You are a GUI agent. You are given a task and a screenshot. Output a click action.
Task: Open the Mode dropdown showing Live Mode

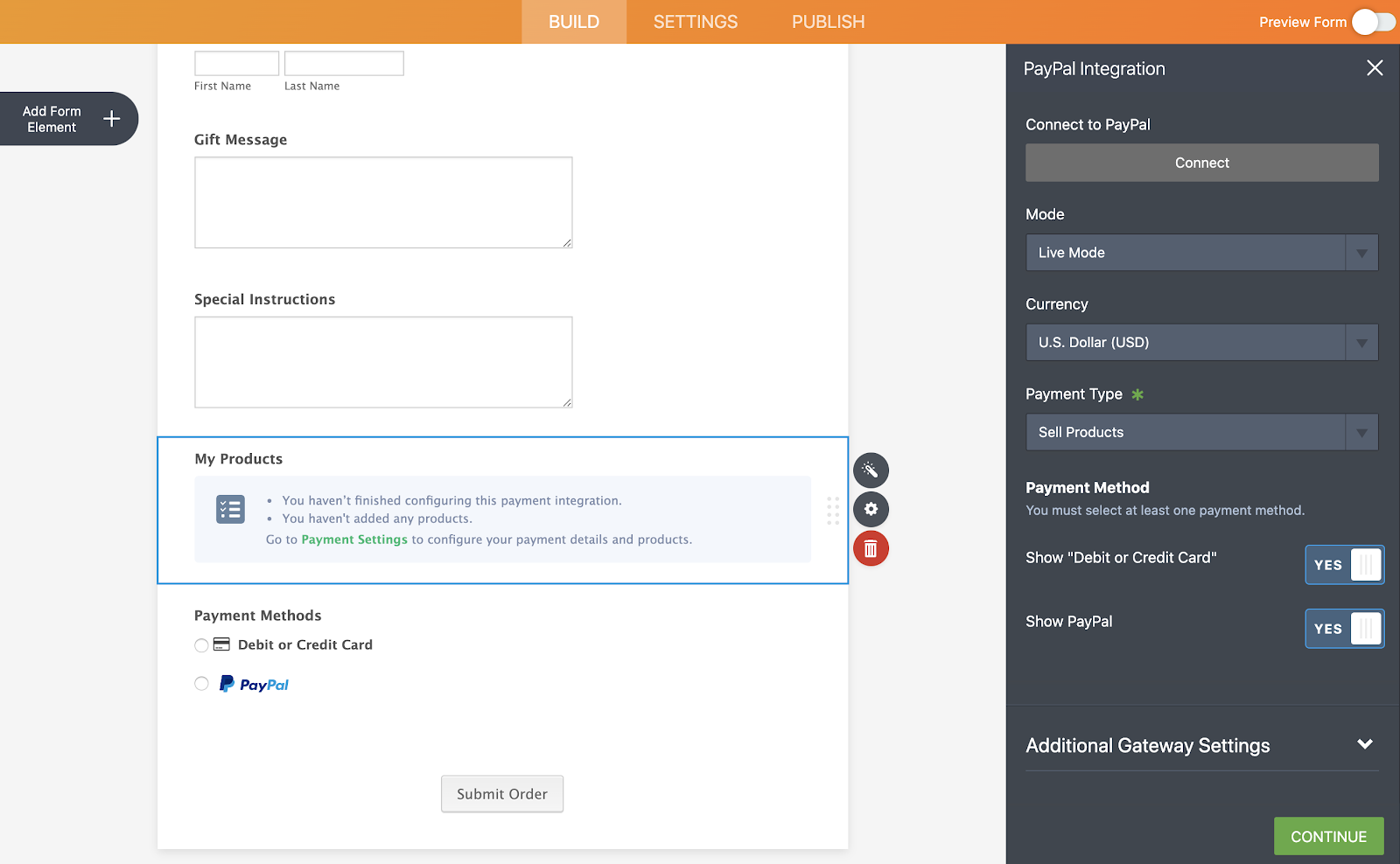coord(1201,253)
